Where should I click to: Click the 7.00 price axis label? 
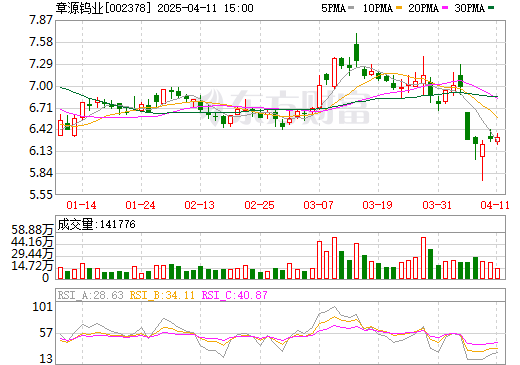coord(41,86)
